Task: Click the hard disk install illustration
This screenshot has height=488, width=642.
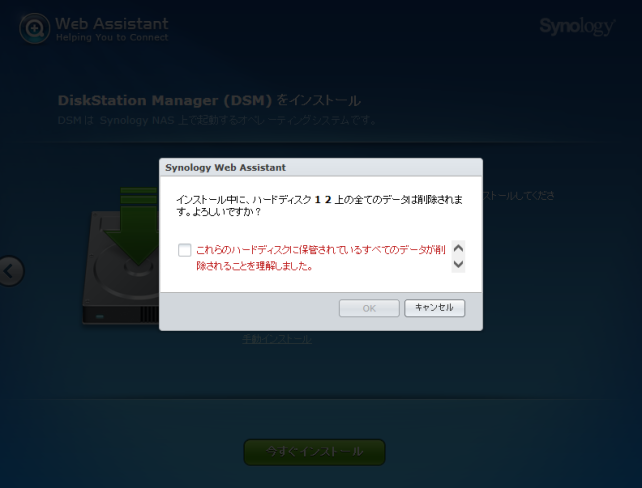Action: click(121, 256)
